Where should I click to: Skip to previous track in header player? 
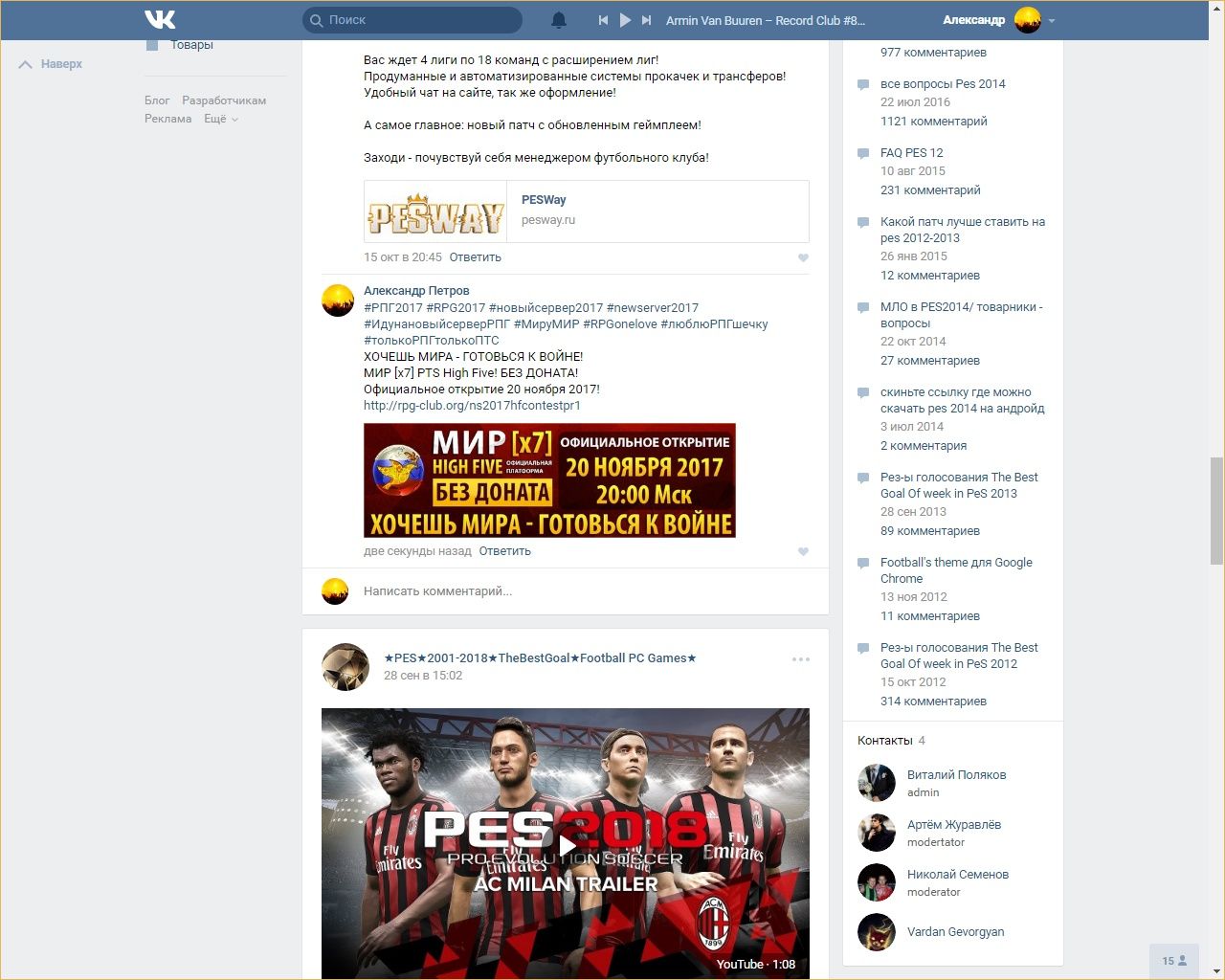point(603,20)
